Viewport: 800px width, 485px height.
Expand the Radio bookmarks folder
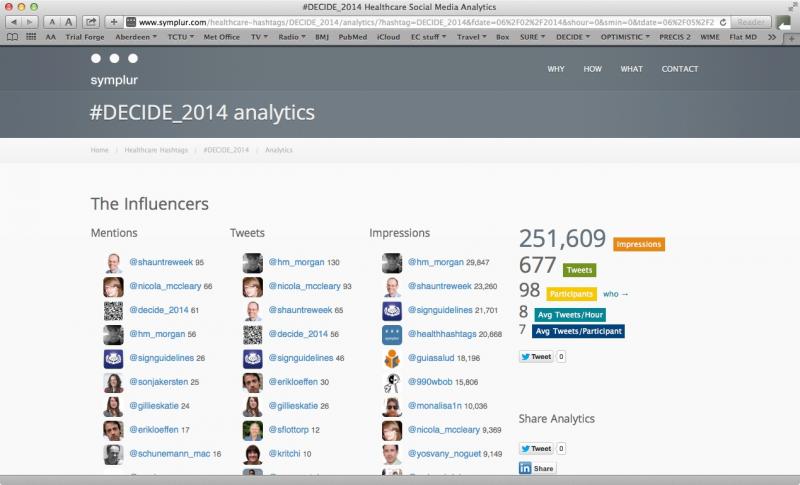(292, 37)
